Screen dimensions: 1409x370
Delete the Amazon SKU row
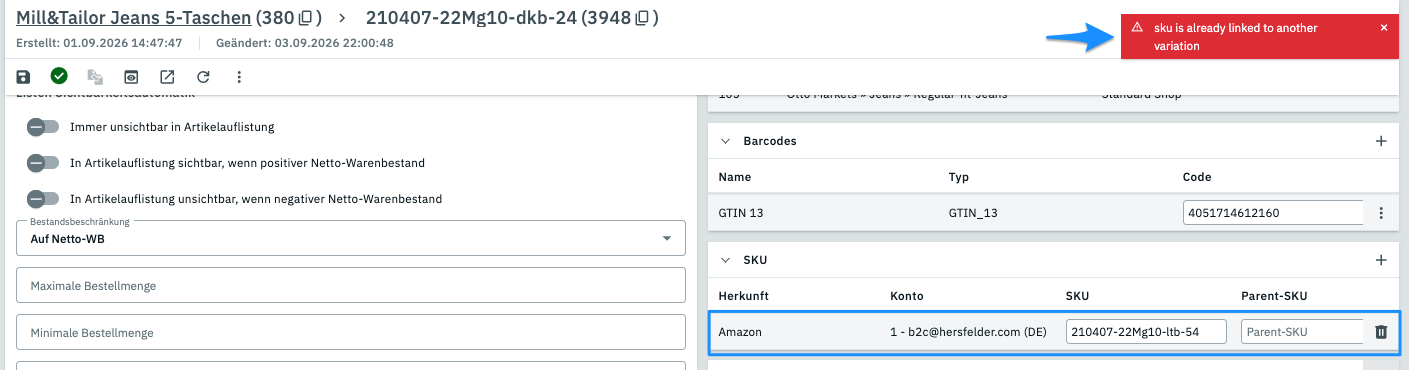1381,332
